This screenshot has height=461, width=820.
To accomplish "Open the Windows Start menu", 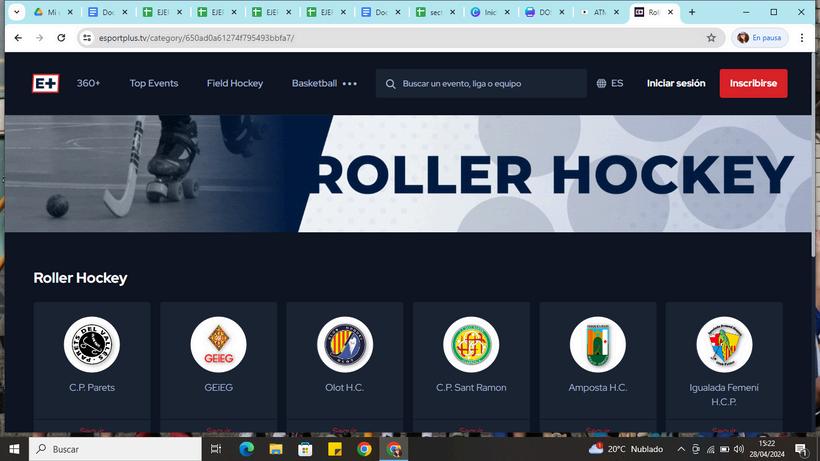I will 14,449.
